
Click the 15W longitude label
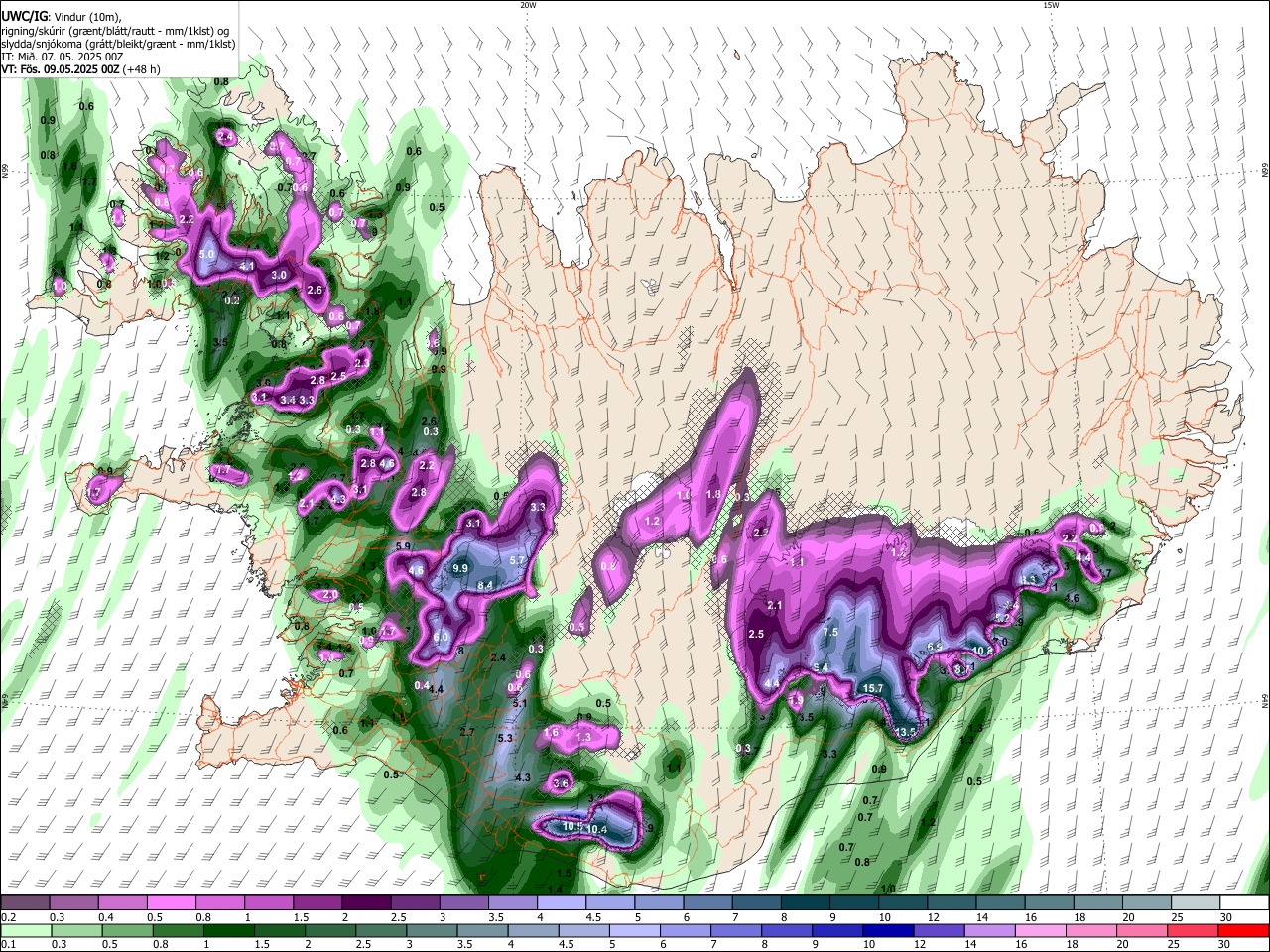tap(1051, 5)
